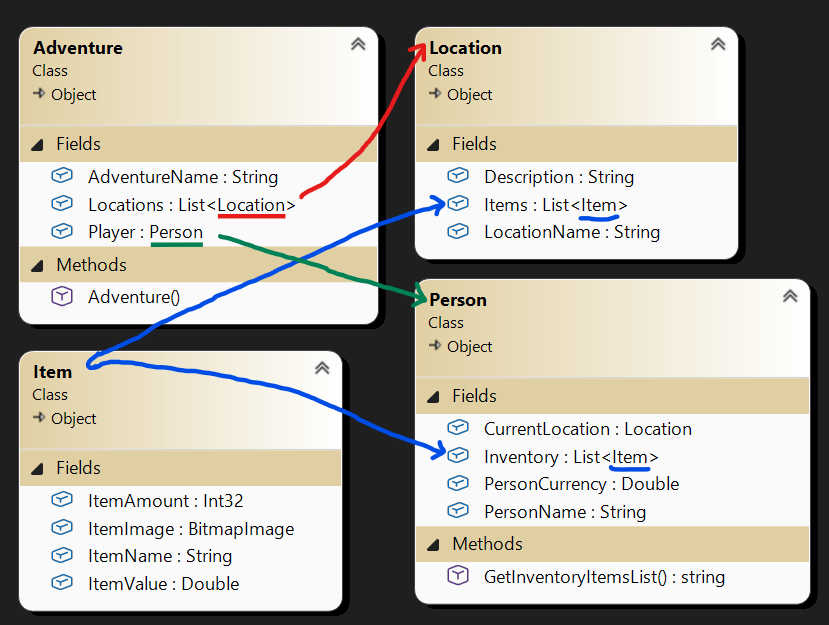Collapse the Location class with the chevron
829x625 pixels.
(718, 44)
